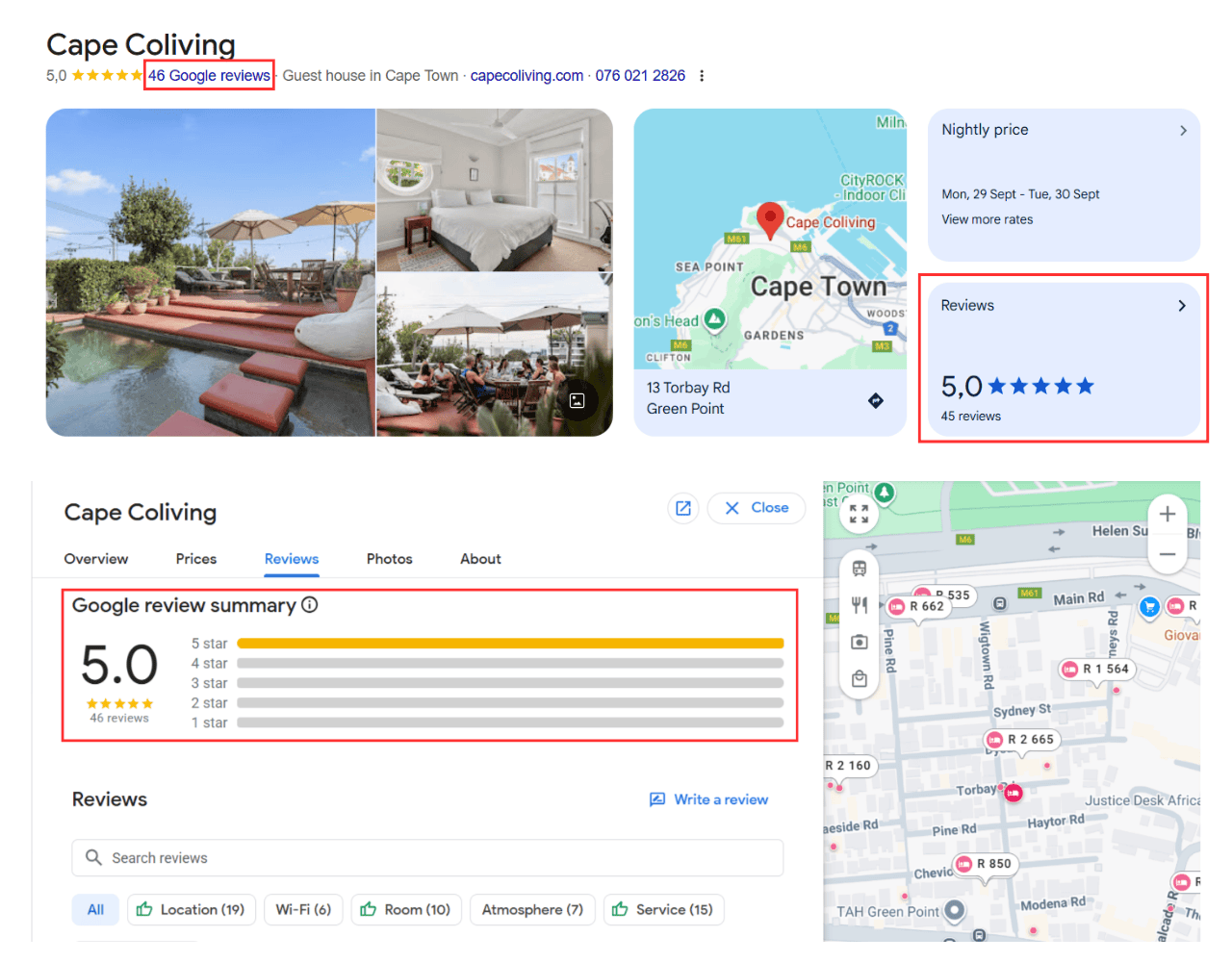Image resolution: width=1232 pixels, height=962 pixels.
Task: Open the 46 Google reviews link
Action: tap(209, 76)
